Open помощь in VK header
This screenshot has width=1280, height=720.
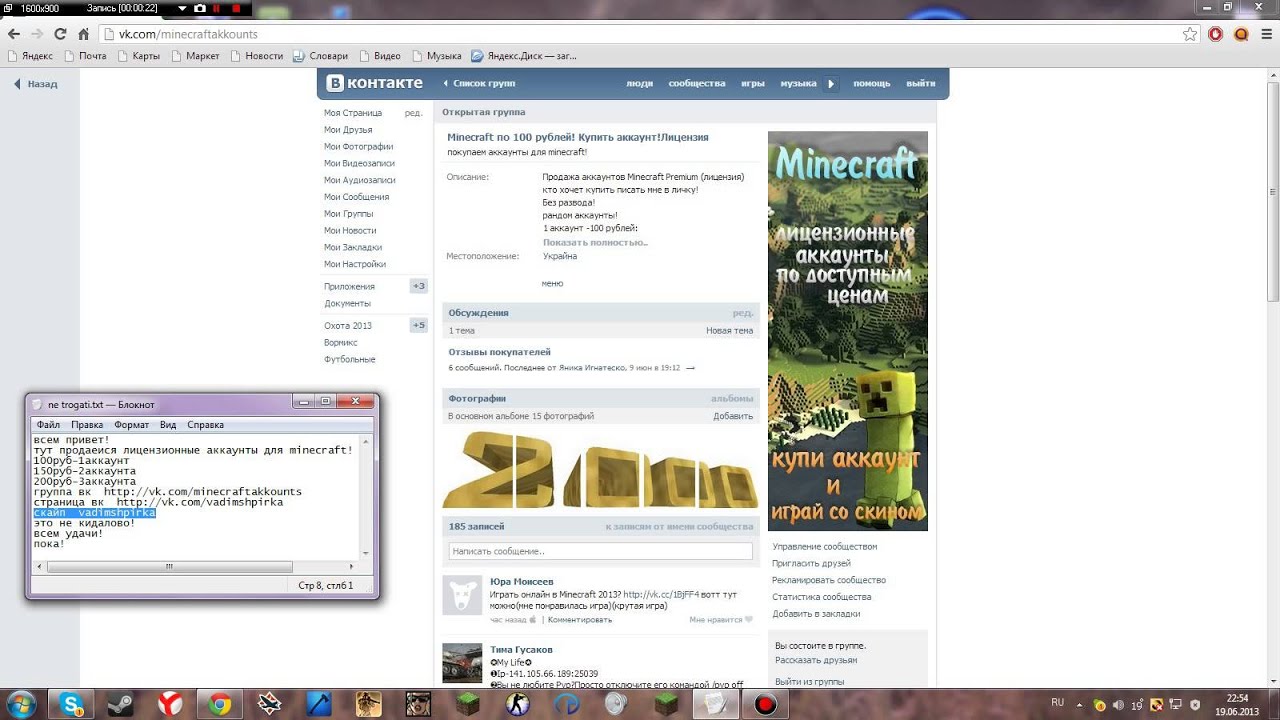(x=871, y=83)
